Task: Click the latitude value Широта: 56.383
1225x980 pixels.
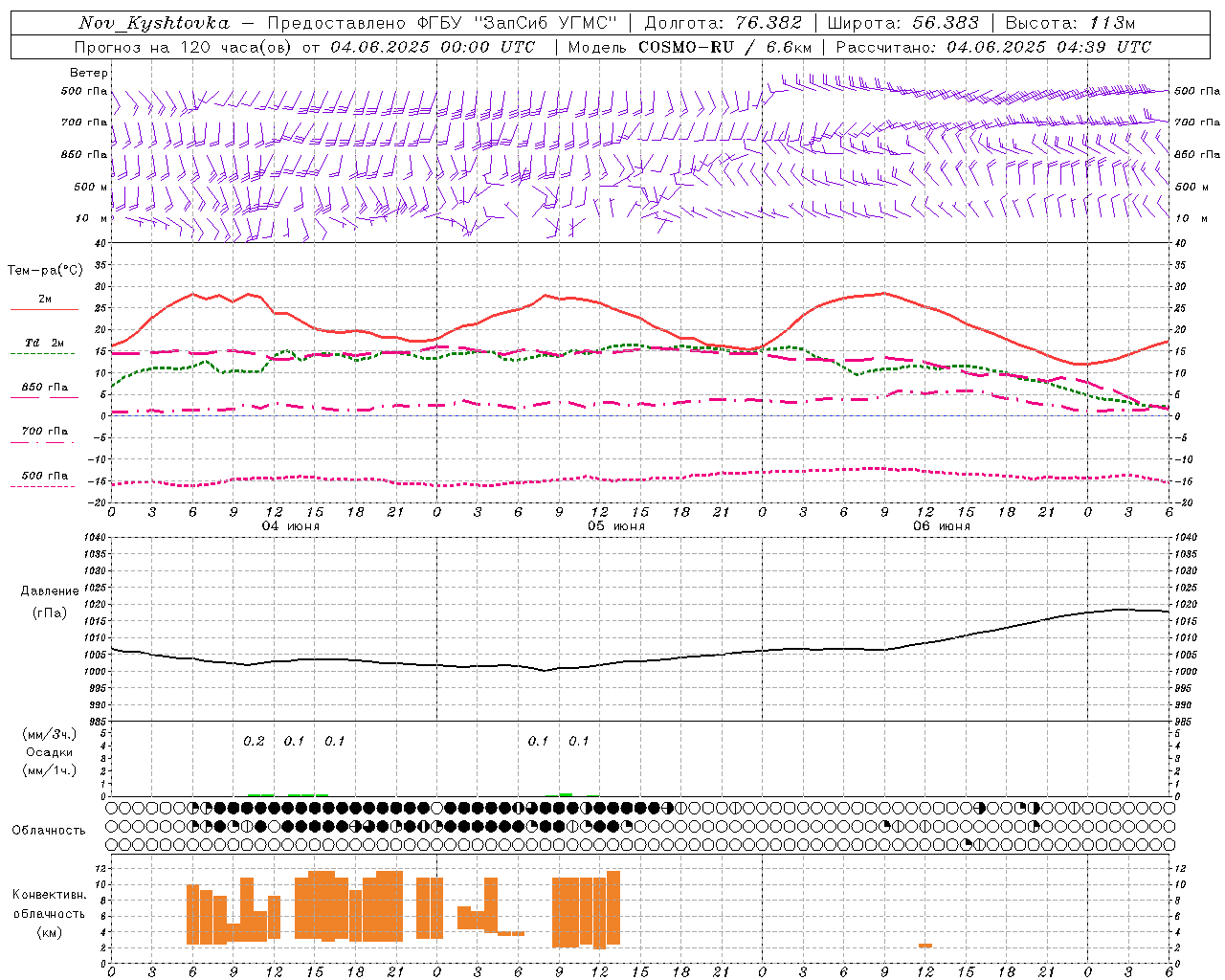Action: 903,23
